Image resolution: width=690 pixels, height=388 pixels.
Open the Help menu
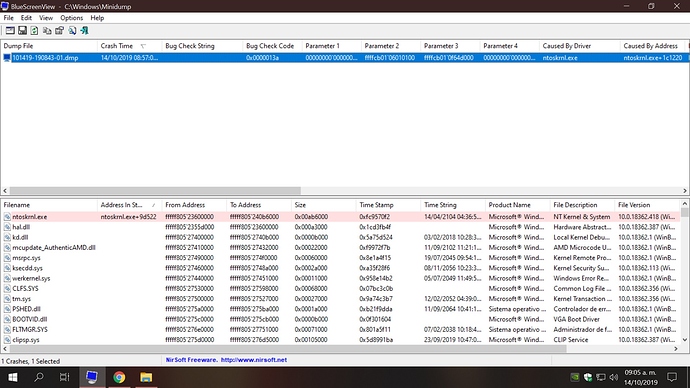[97, 18]
